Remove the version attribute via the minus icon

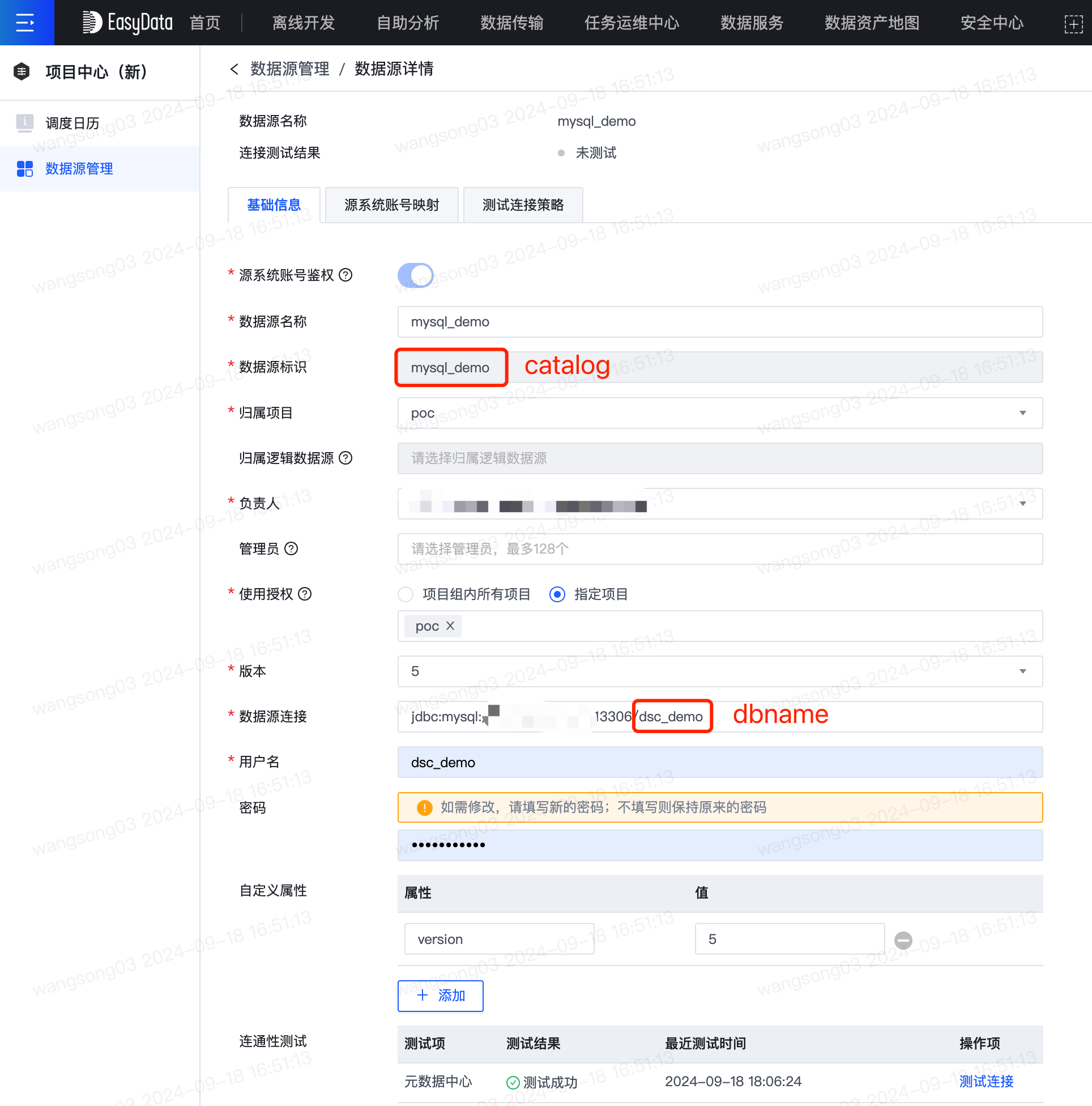pos(903,939)
